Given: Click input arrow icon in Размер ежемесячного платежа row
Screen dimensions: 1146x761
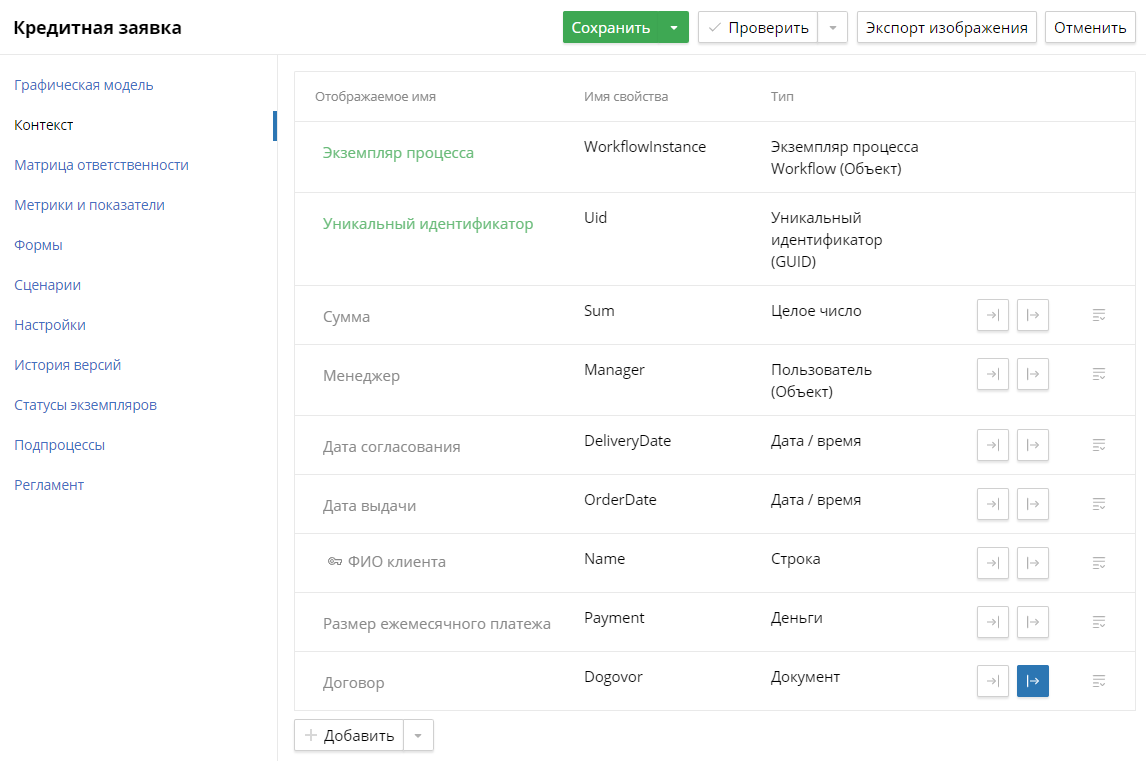Looking at the screenshot, I should [x=992, y=622].
